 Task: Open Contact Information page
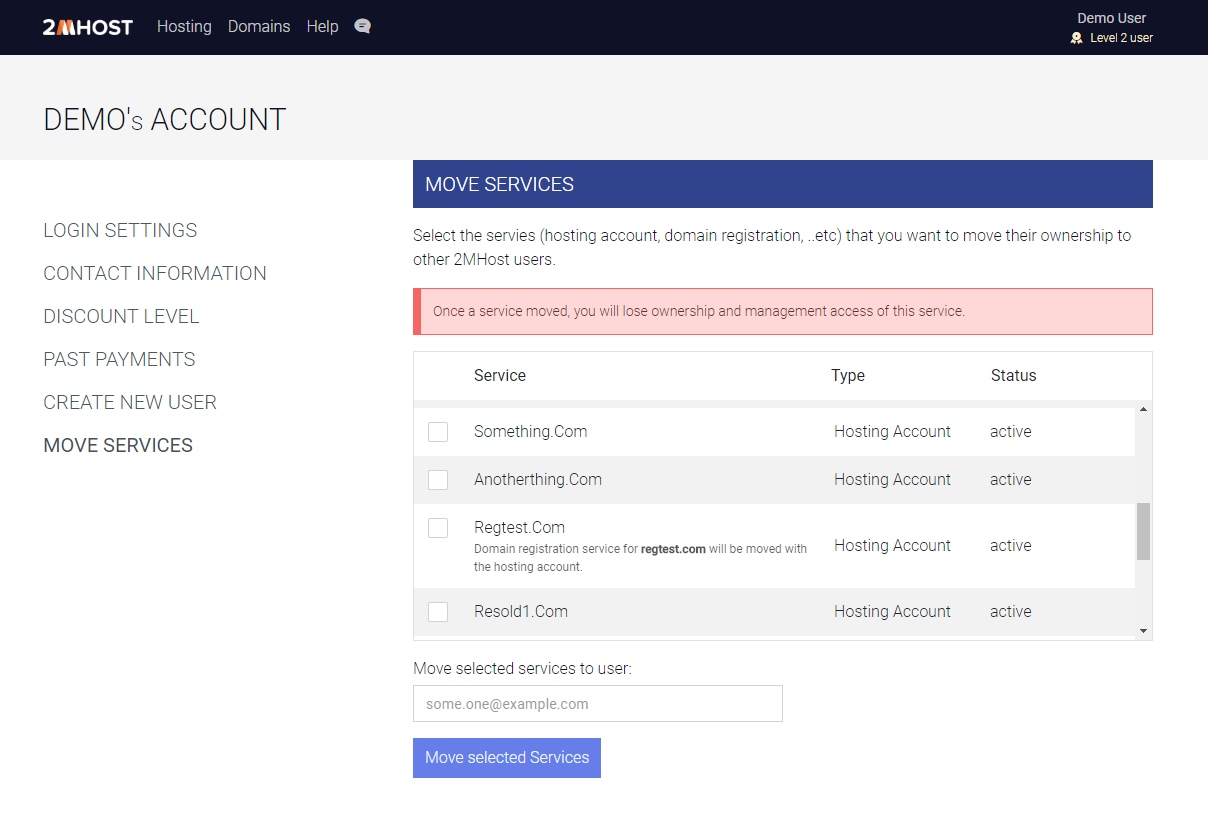tap(155, 273)
